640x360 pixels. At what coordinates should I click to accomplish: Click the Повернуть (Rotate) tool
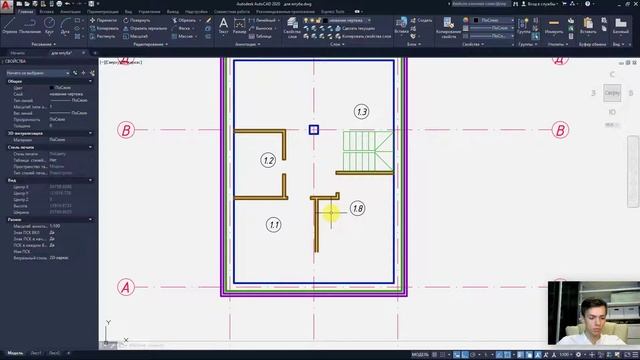pos(136,20)
